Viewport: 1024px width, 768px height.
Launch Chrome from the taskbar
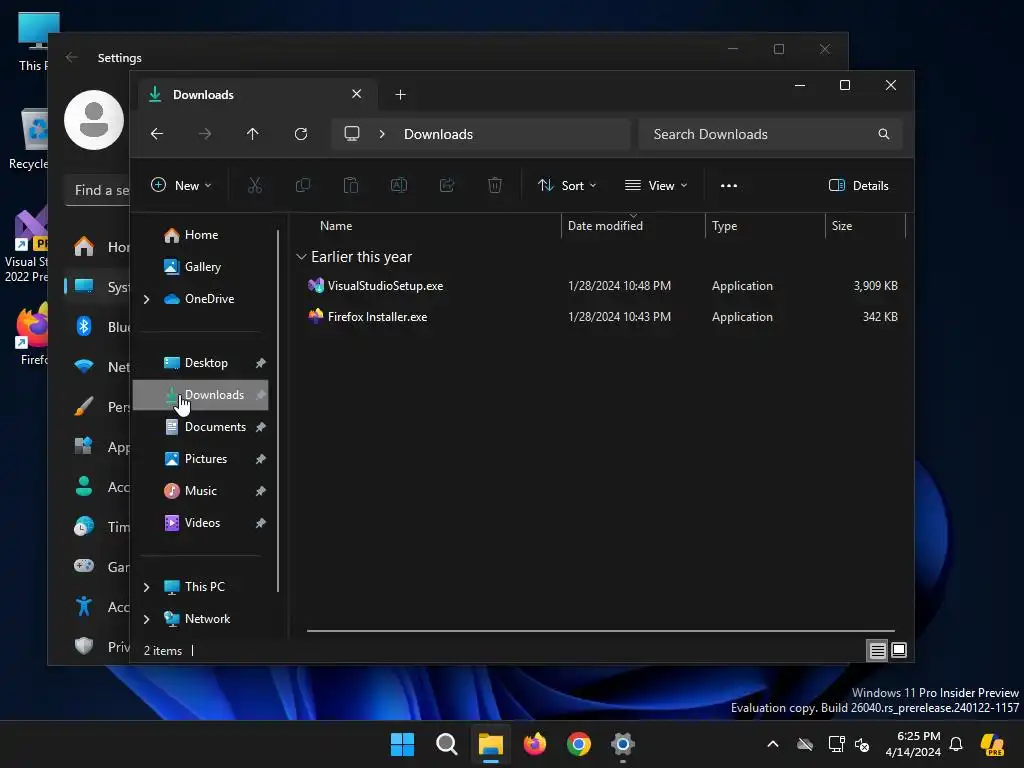[x=579, y=744]
